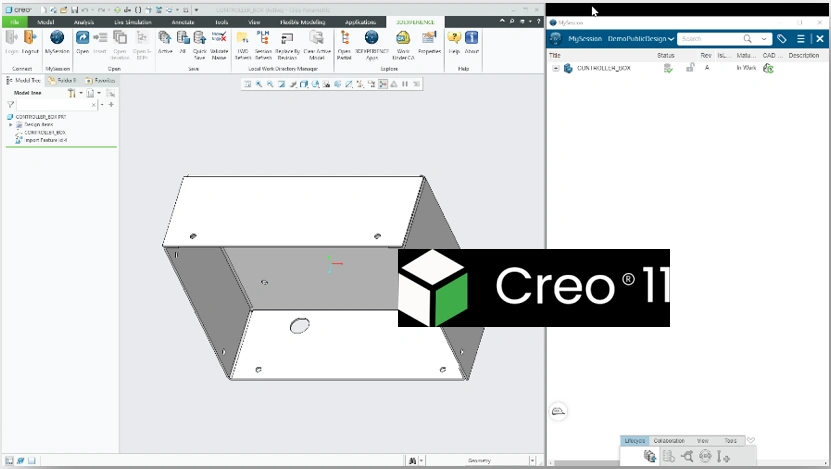Switch to the Applications ribbon tab

coord(360,22)
